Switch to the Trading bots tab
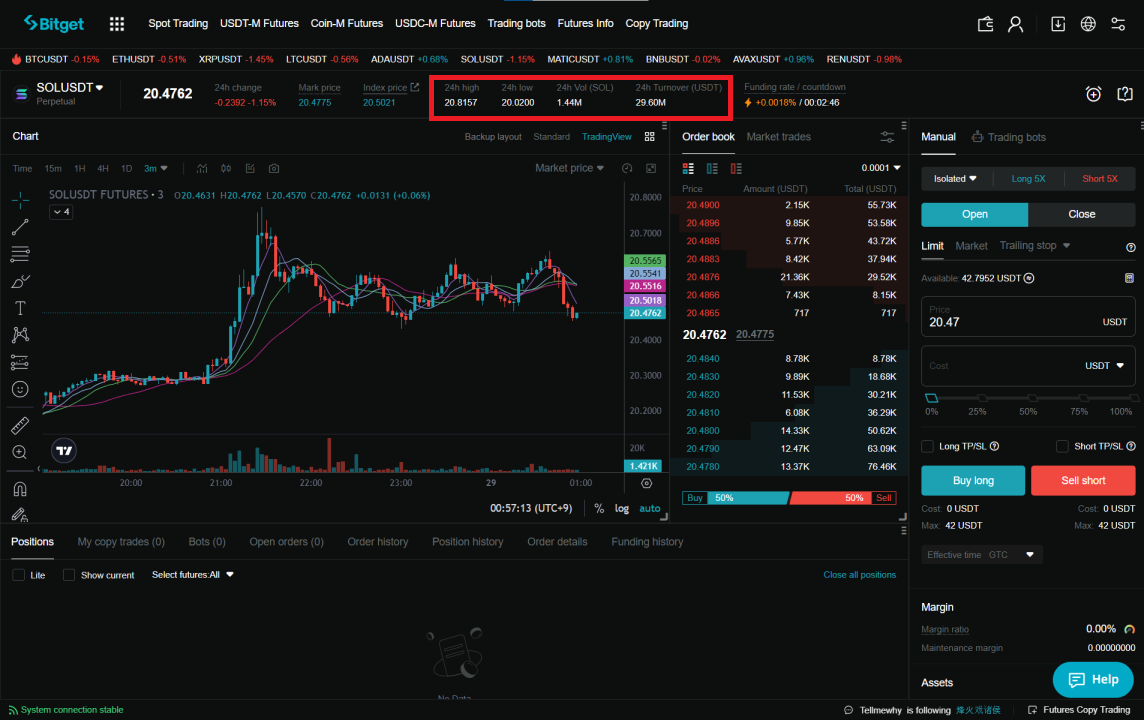Image resolution: width=1144 pixels, height=720 pixels. point(1009,137)
